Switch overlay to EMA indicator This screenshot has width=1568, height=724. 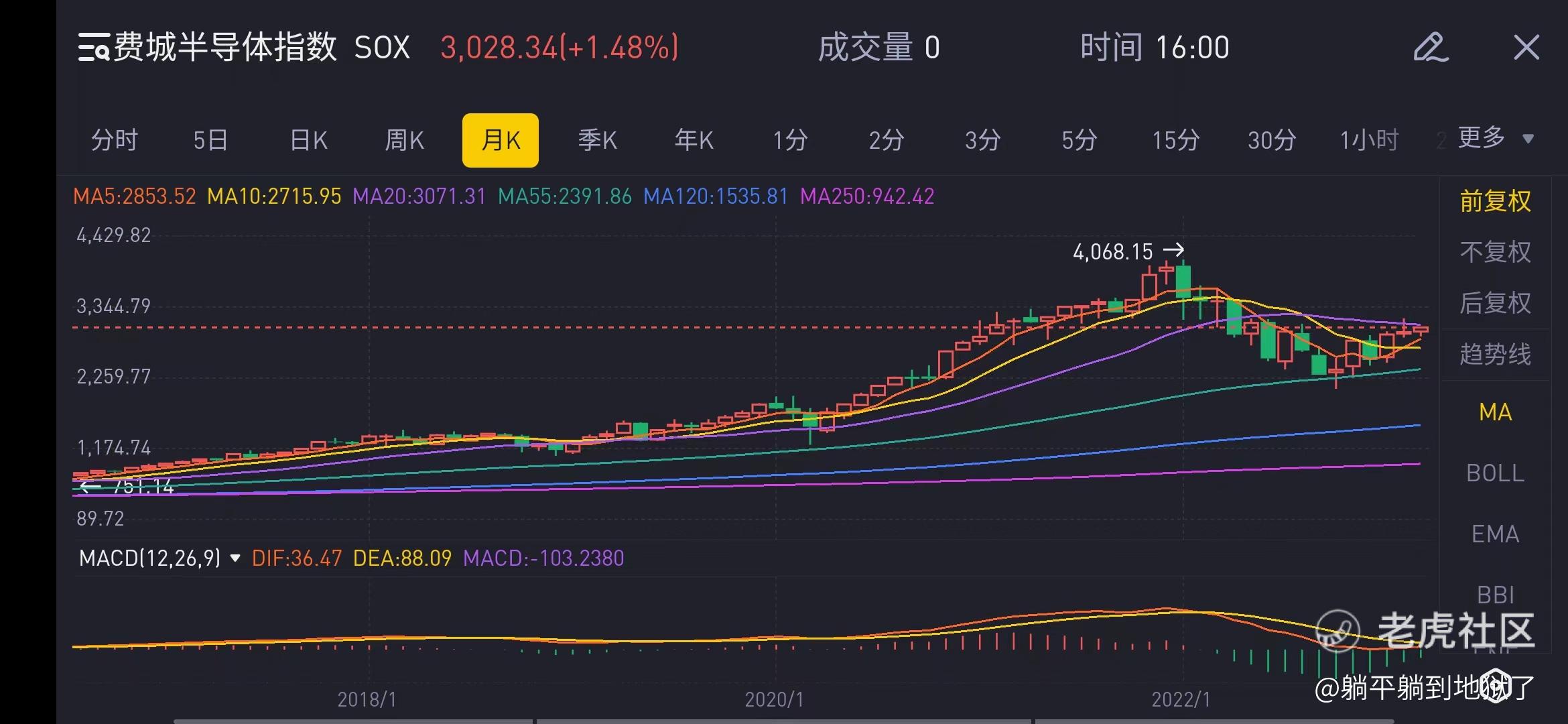coord(1495,534)
